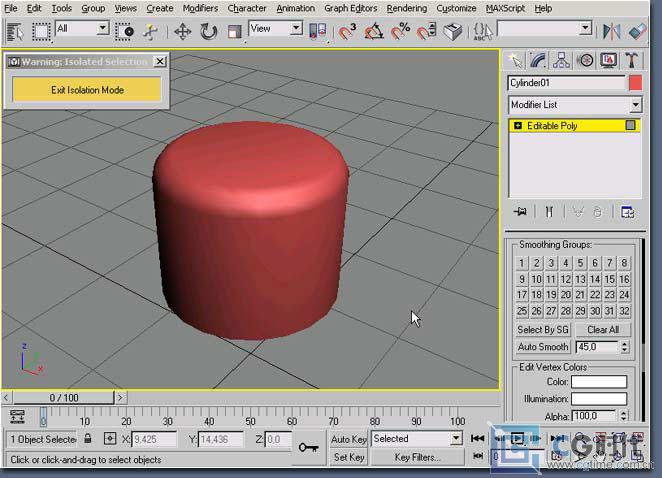The image size is (662, 478).
Task: Toggle Percent Snap
Action: click(400, 32)
